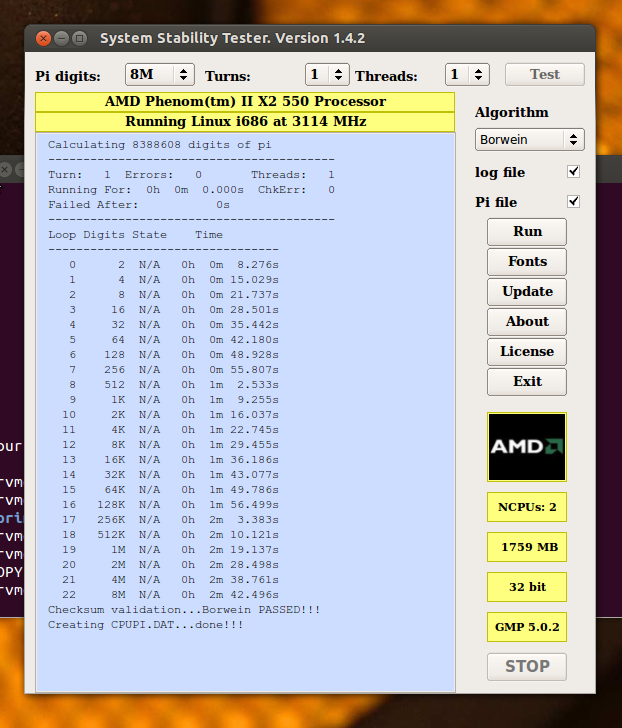
Task: Click the 32 bit info box
Action: click(x=527, y=587)
